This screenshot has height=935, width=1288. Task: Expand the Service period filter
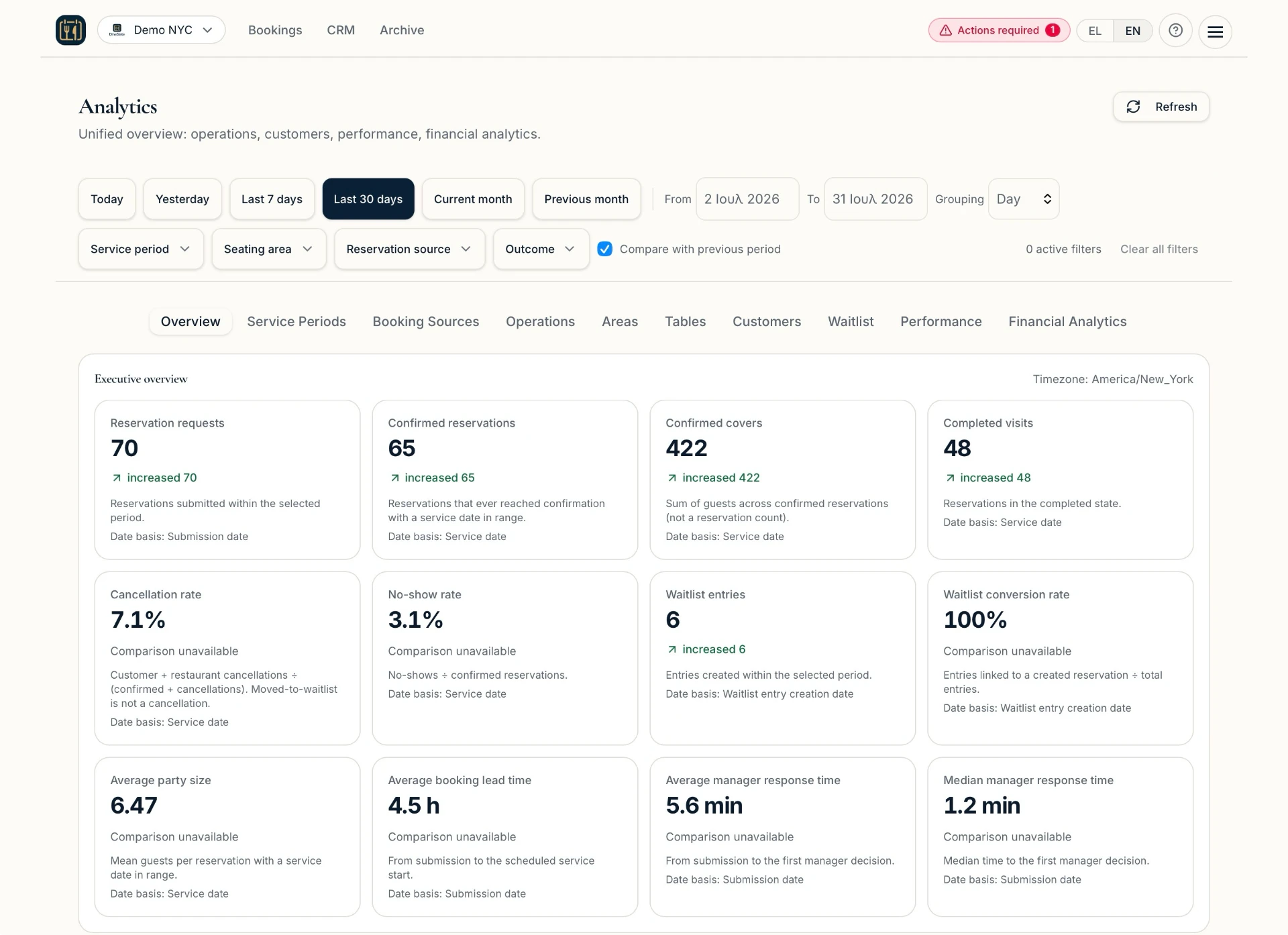141,249
